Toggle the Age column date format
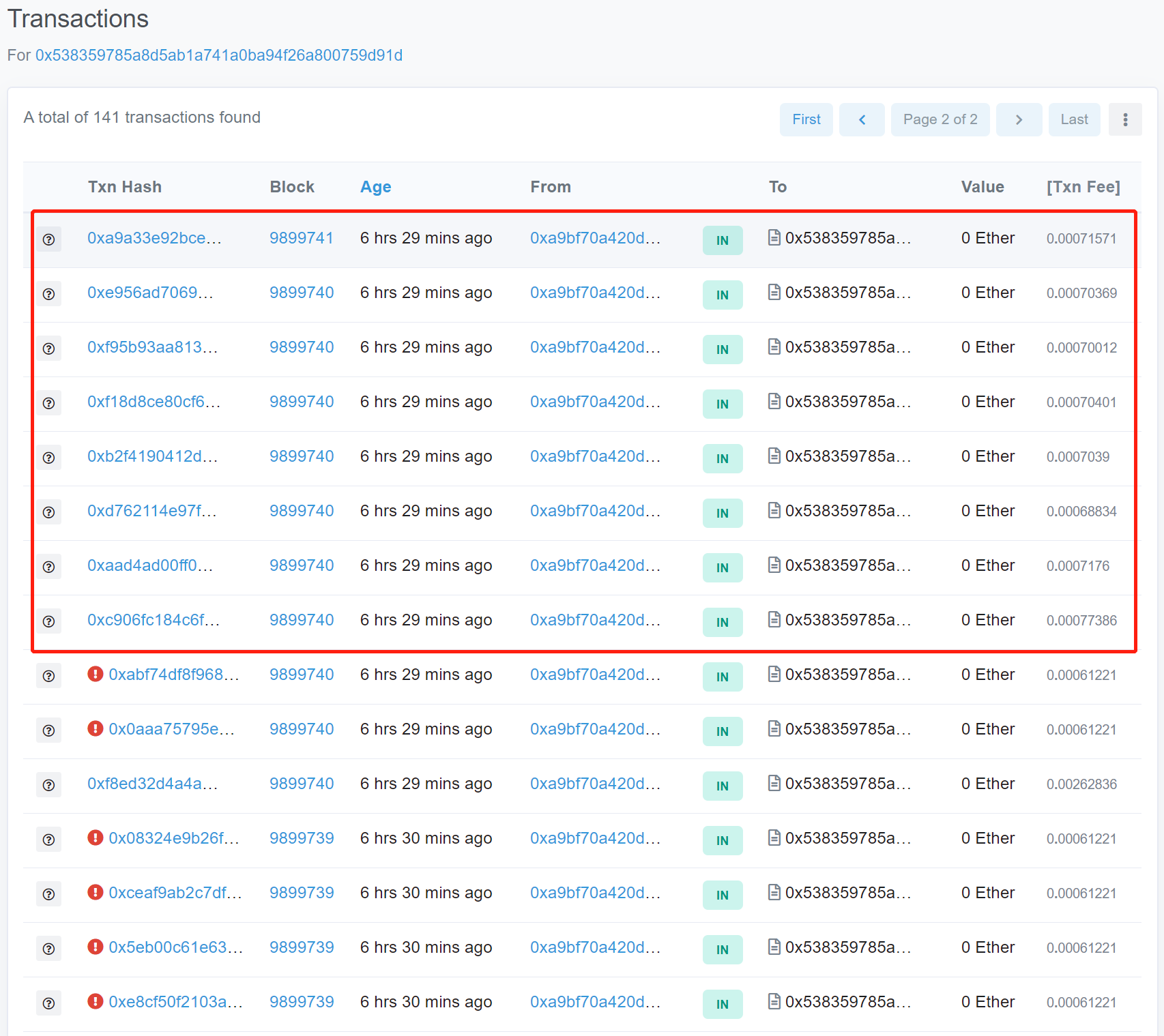The width and height of the screenshot is (1164, 1036). (x=375, y=187)
